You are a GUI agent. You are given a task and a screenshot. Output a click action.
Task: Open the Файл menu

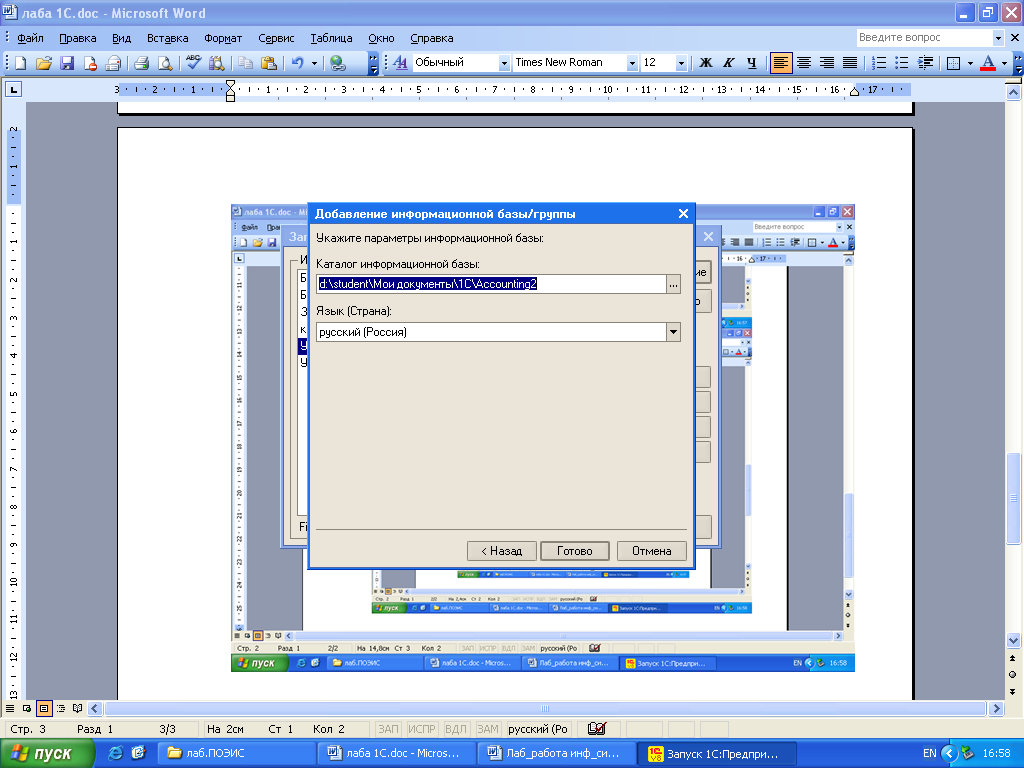point(30,38)
